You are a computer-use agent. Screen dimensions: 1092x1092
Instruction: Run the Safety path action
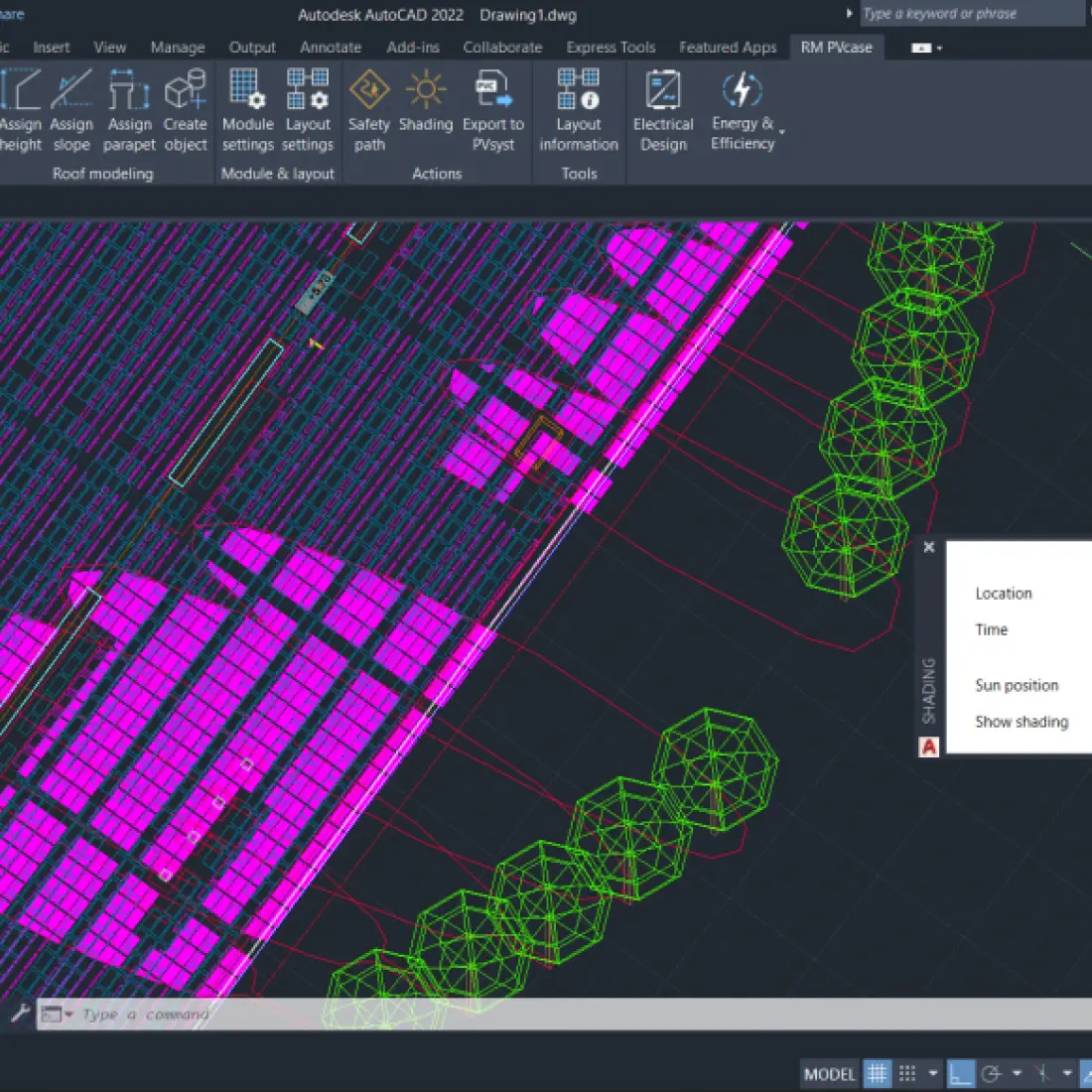tap(368, 110)
